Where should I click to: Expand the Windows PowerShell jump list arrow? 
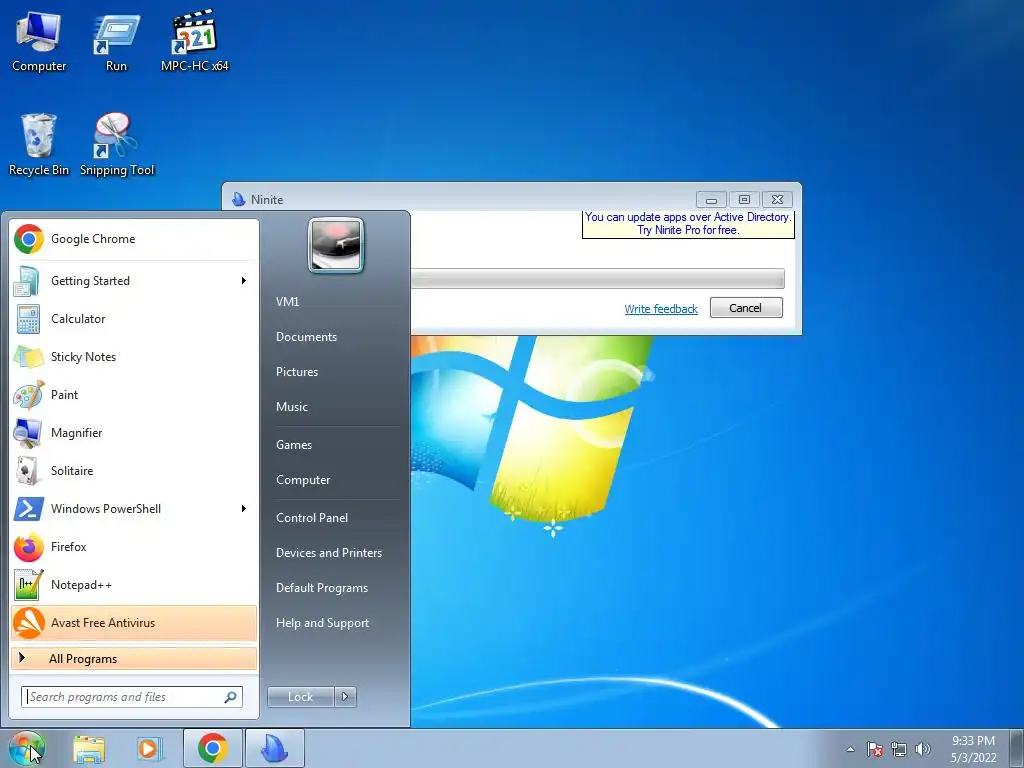click(244, 509)
